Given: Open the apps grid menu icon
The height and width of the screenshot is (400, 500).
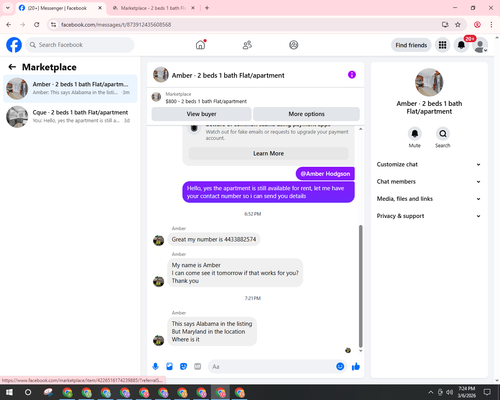Looking at the screenshot, I should coord(442,45).
